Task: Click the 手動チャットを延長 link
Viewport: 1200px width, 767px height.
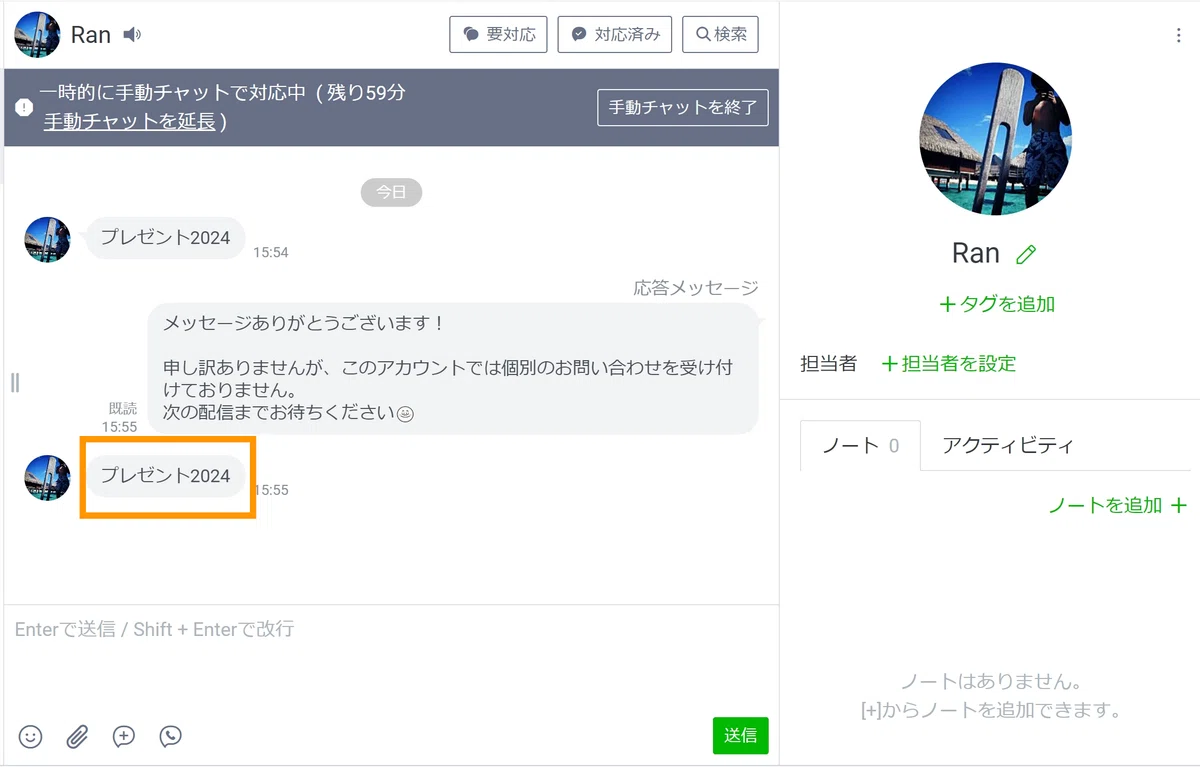Action: tap(129, 121)
